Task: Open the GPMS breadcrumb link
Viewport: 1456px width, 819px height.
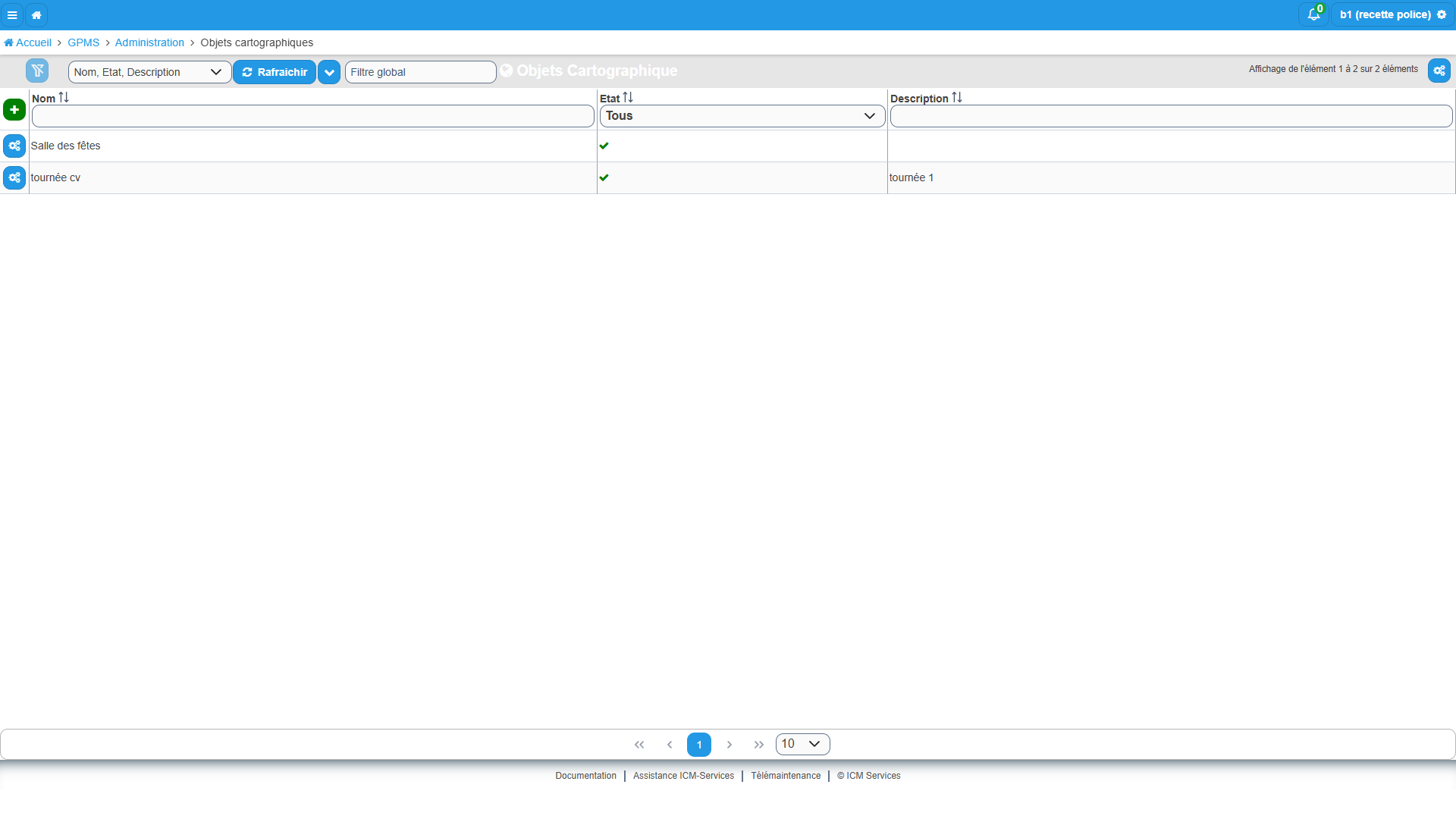Action: coord(83,42)
